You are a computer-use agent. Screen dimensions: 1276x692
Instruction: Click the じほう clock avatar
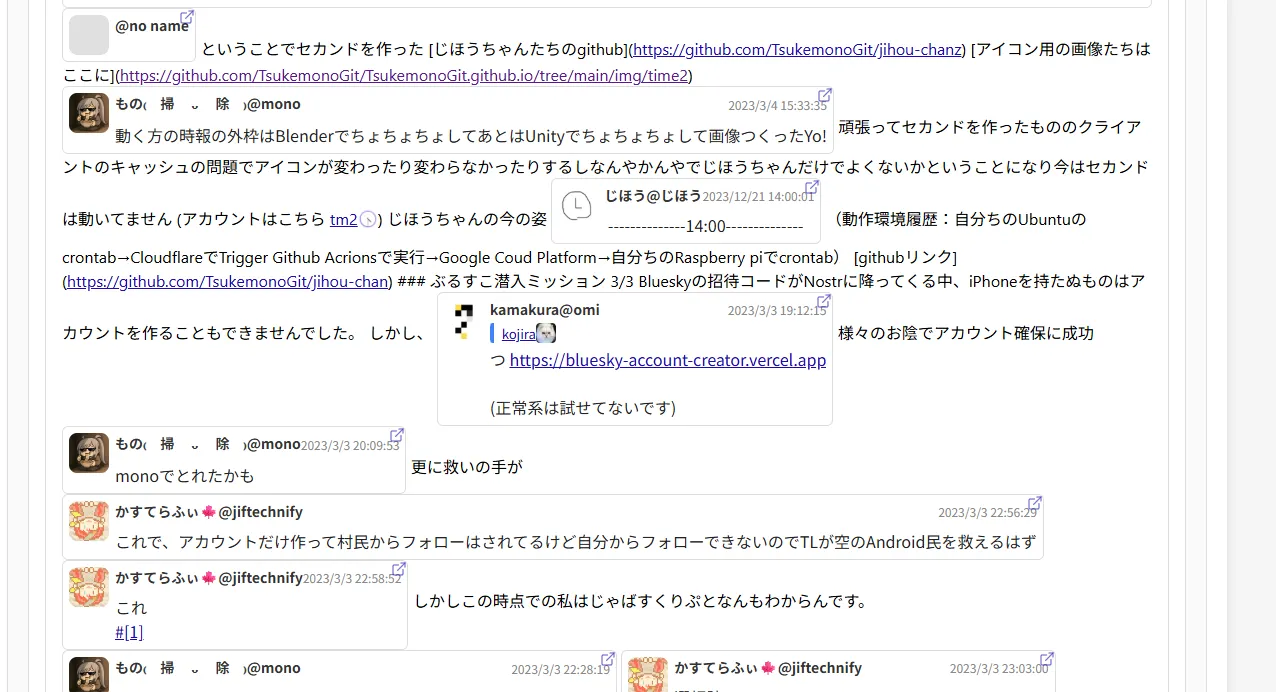click(576, 206)
